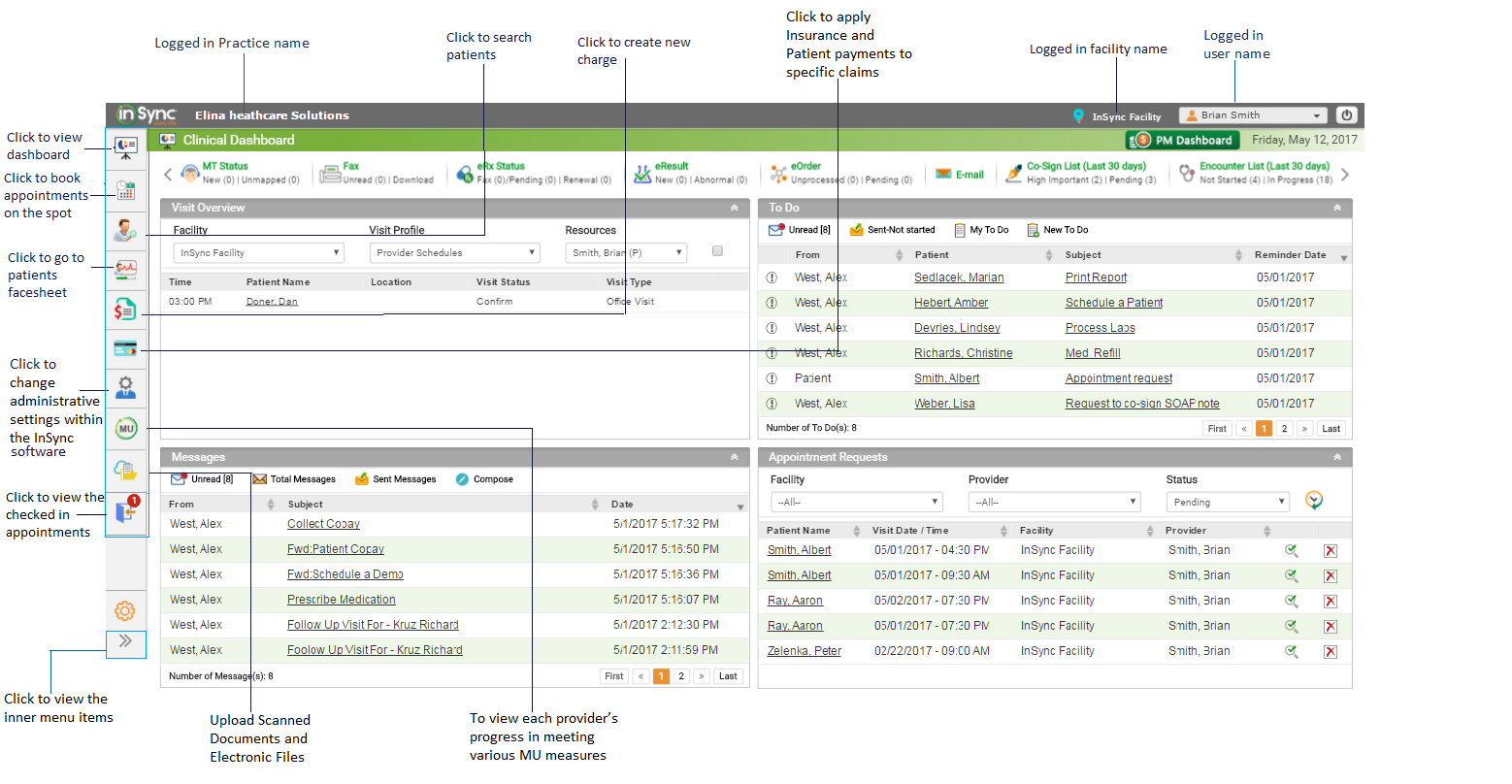Open the scanned documents upload sidebar icon
This screenshot has height=784, width=1512.
tap(125, 470)
